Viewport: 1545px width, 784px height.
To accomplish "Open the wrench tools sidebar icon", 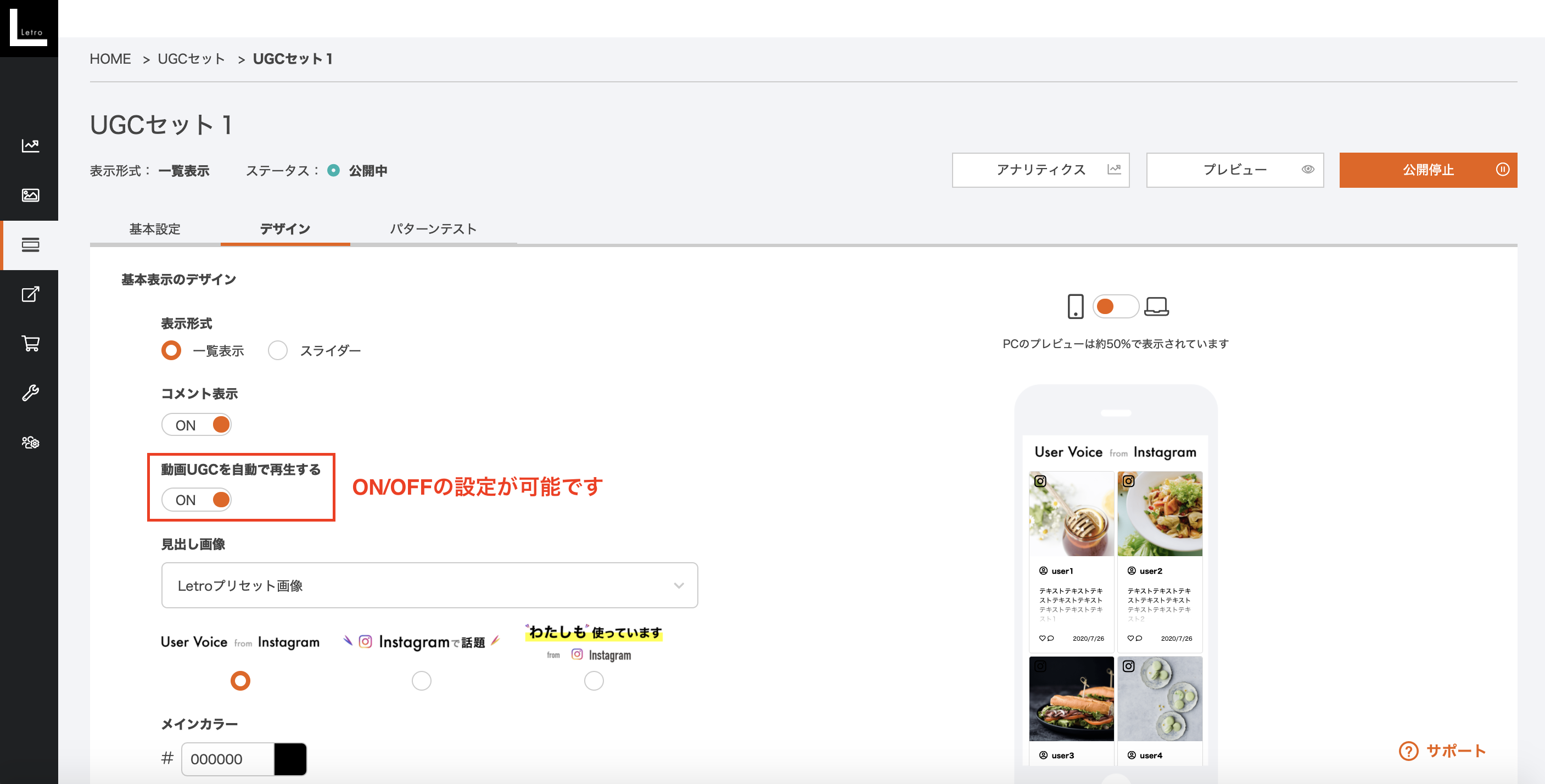I will 30,393.
